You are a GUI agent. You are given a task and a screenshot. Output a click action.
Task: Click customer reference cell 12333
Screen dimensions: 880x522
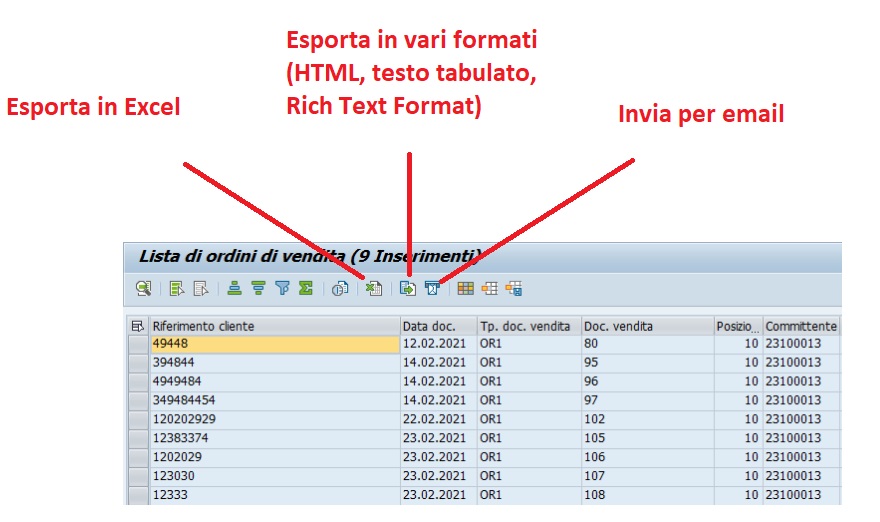(274, 495)
